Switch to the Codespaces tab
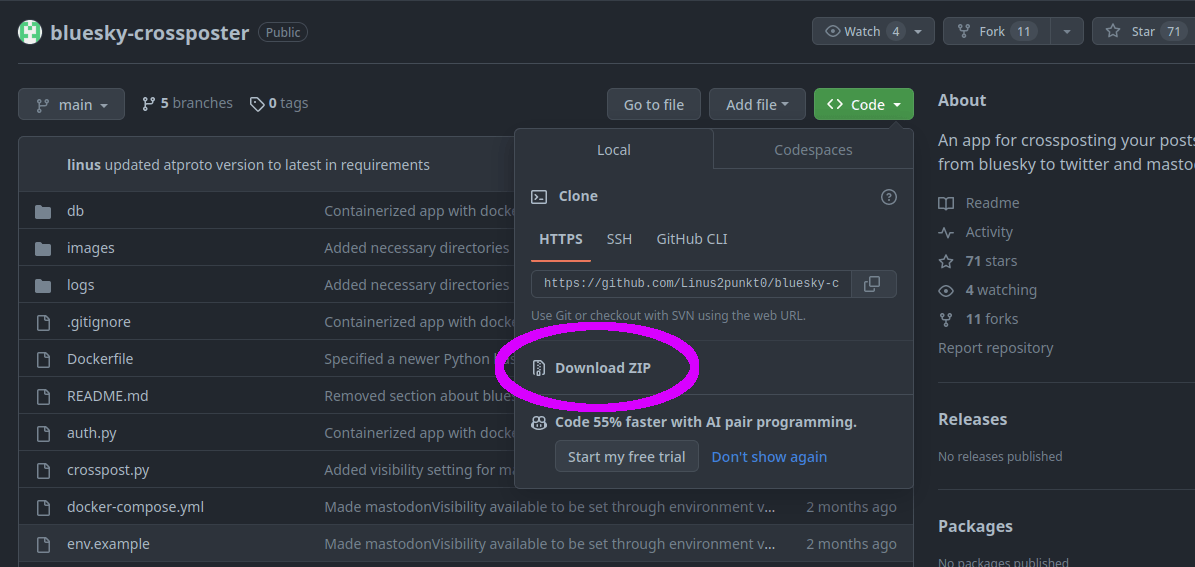The image size is (1195, 567). click(813, 150)
